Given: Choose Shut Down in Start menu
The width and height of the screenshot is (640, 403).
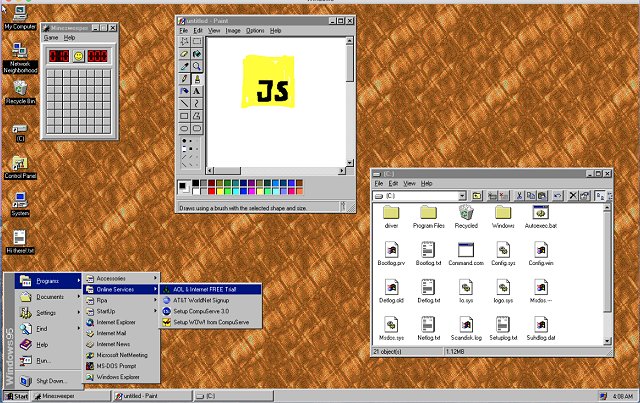Looking at the screenshot, I should (x=48, y=381).
